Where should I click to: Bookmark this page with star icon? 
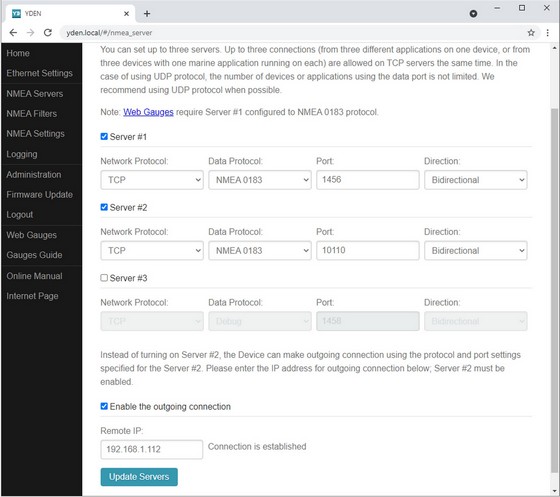click(531, 33)
